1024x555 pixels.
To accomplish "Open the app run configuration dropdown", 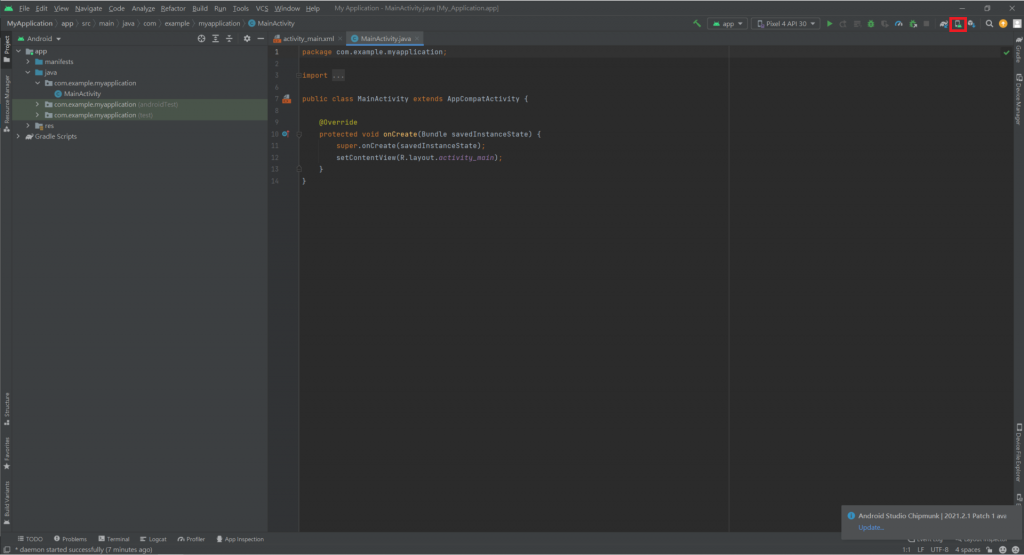I will pos(727,23).
